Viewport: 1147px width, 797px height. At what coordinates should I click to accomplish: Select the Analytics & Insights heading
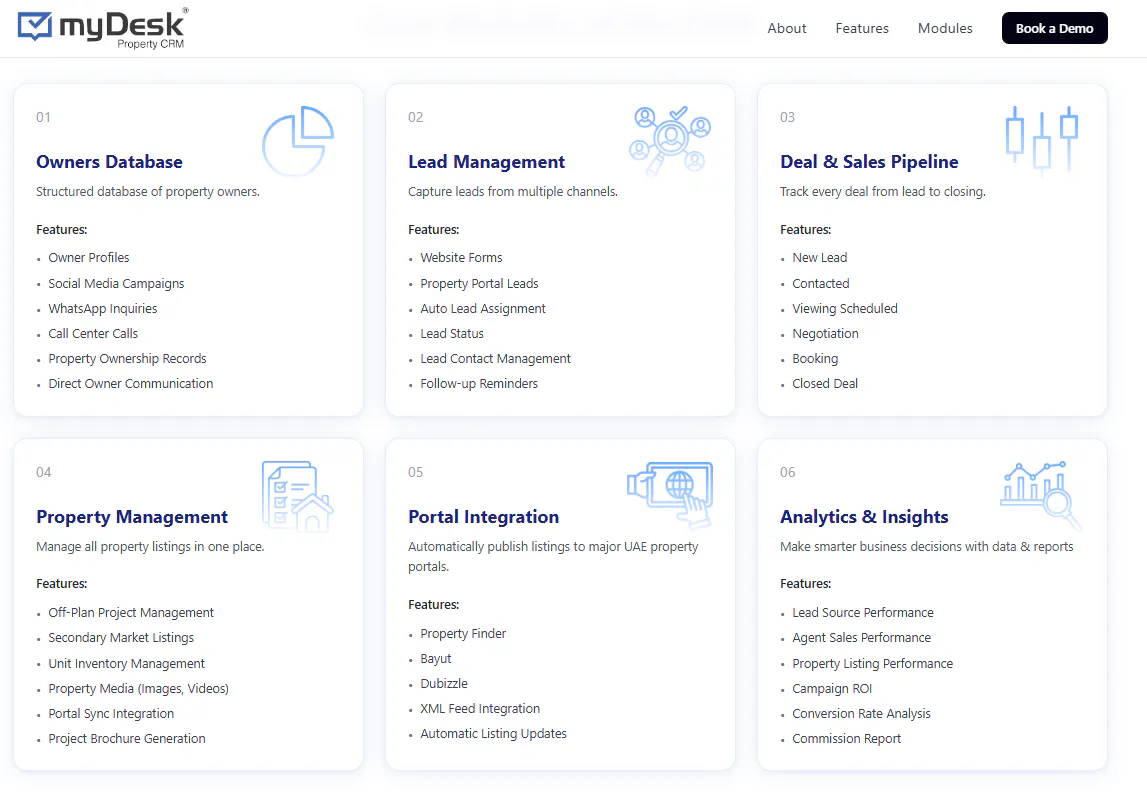pos(864,517)
